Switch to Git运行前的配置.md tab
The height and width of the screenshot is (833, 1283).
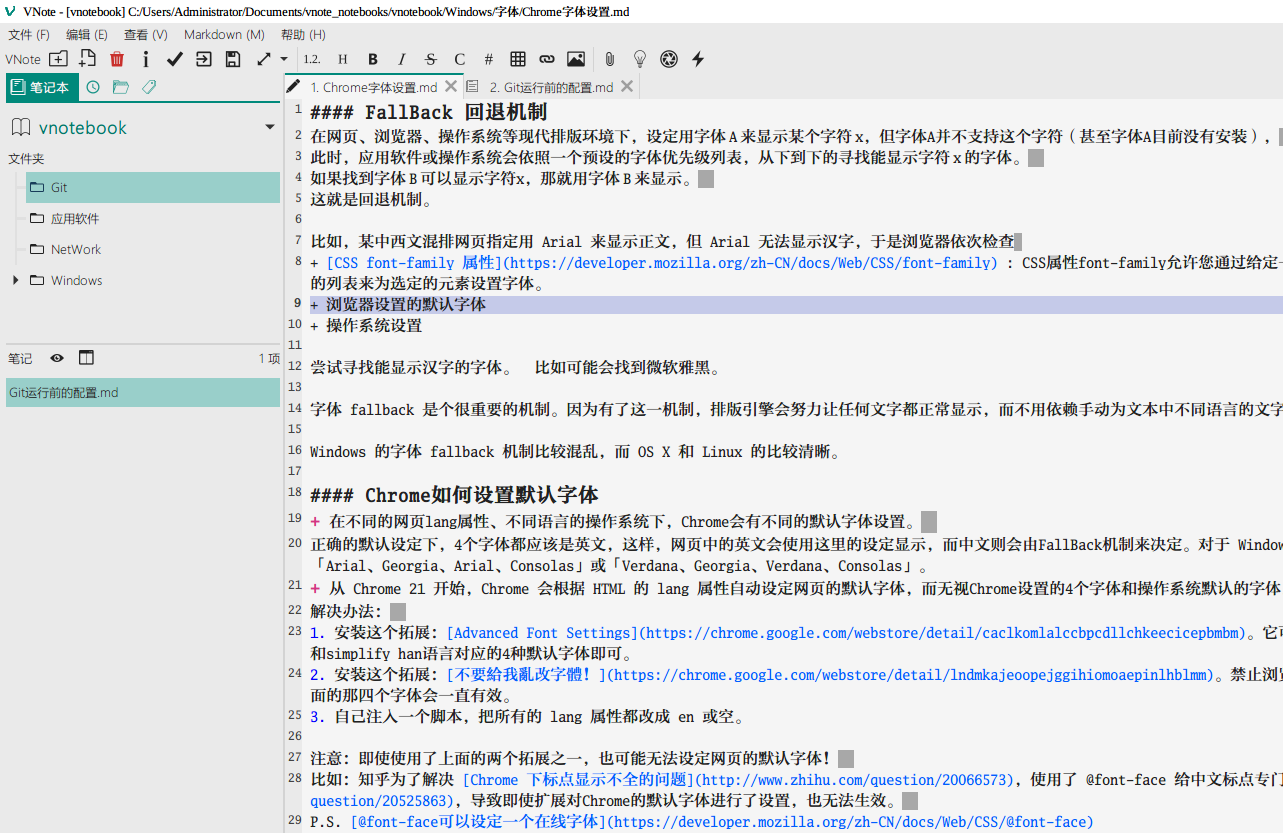click(550, 87)
